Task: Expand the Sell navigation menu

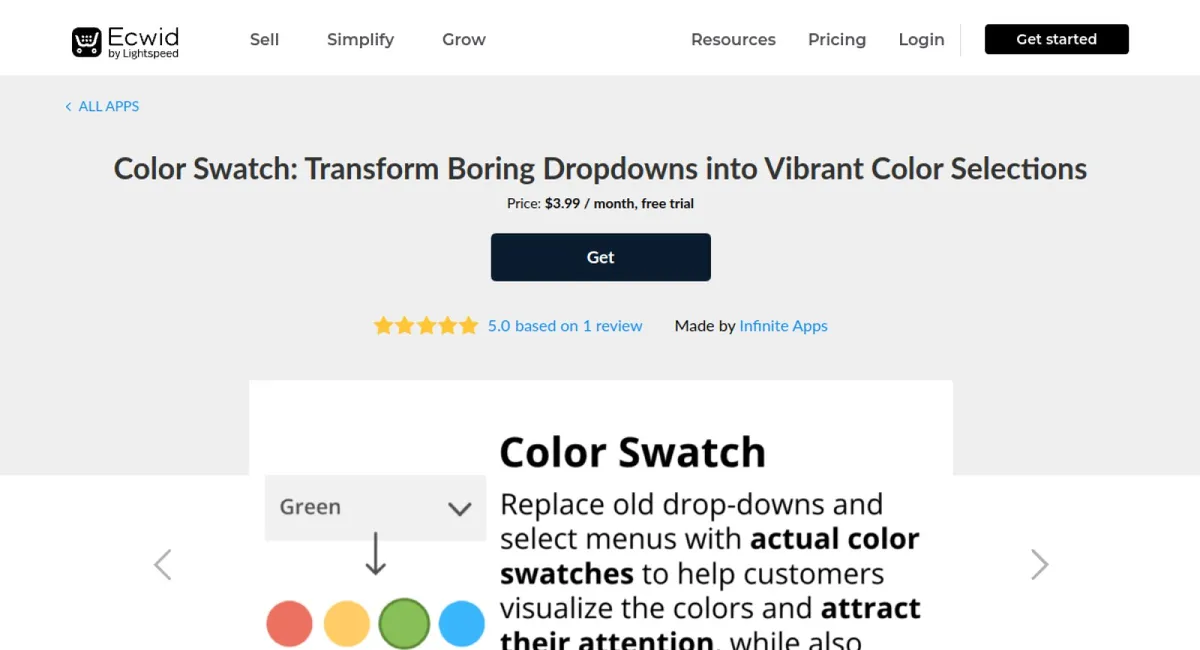Action: point(264,39)
